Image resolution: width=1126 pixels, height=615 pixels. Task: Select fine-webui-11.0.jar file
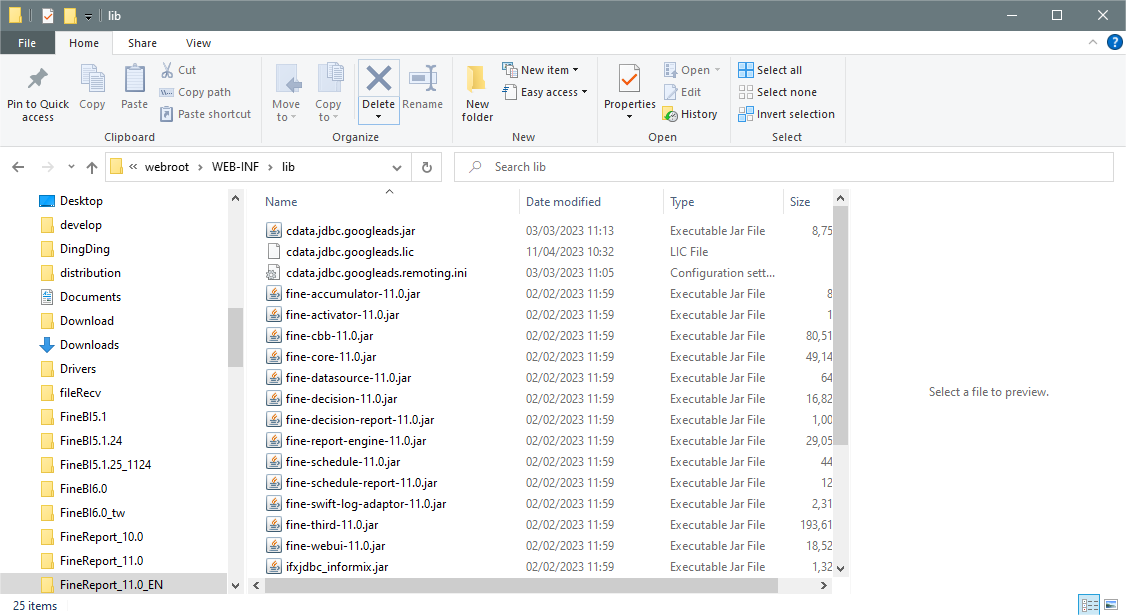click(x=335, y=545)
